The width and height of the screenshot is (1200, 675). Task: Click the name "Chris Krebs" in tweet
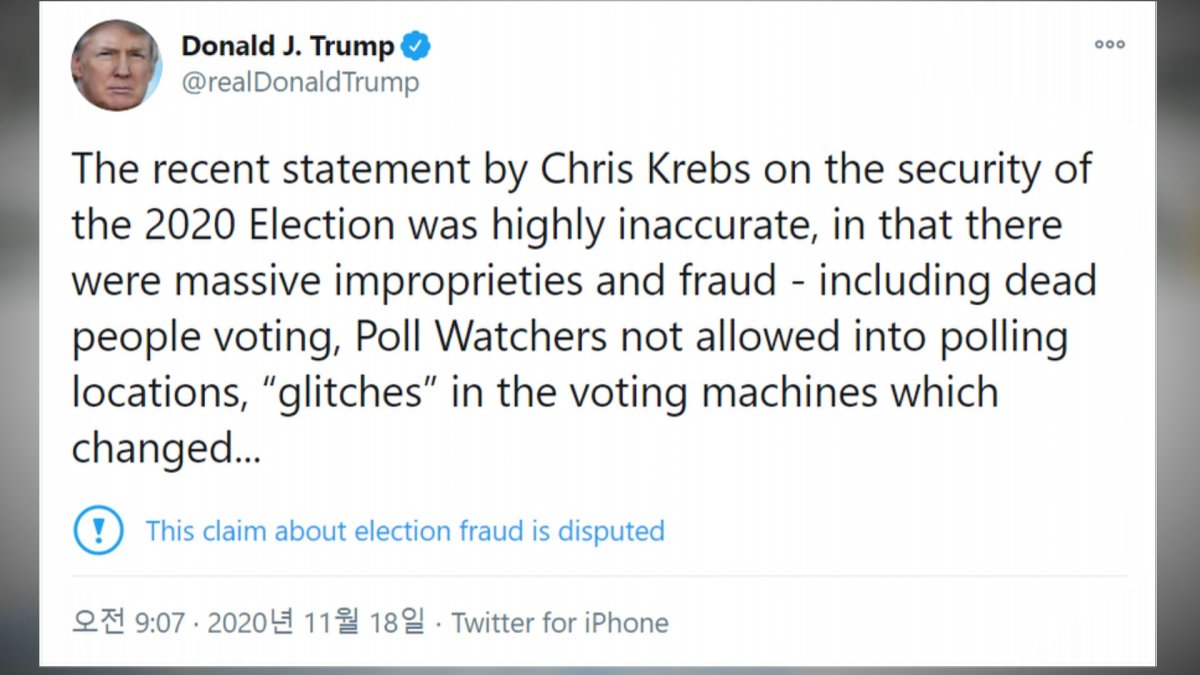(x=646, y=170)
